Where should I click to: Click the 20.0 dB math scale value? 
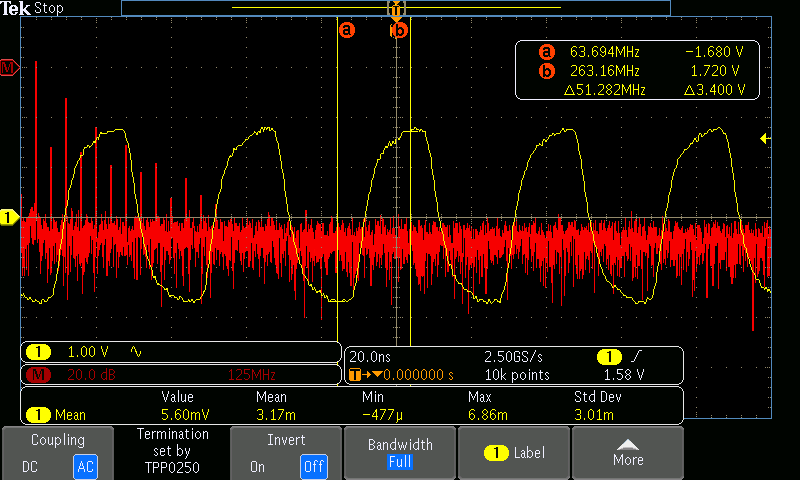coord(91,375)
